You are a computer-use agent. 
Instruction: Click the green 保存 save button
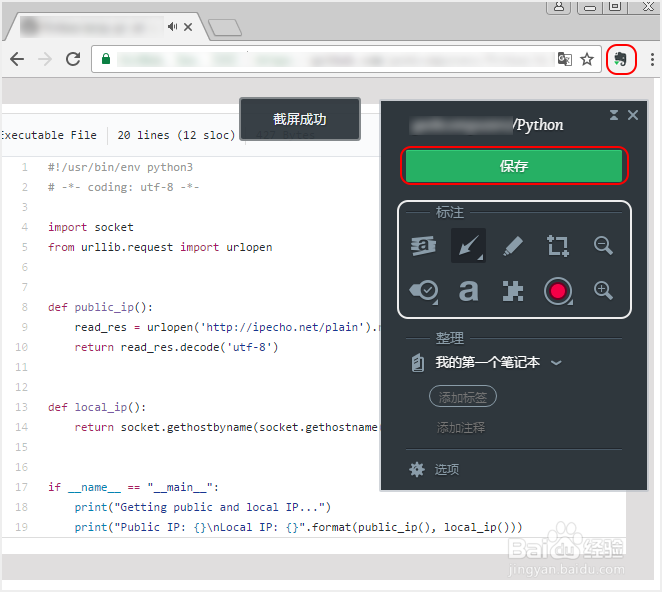[514, 166]
